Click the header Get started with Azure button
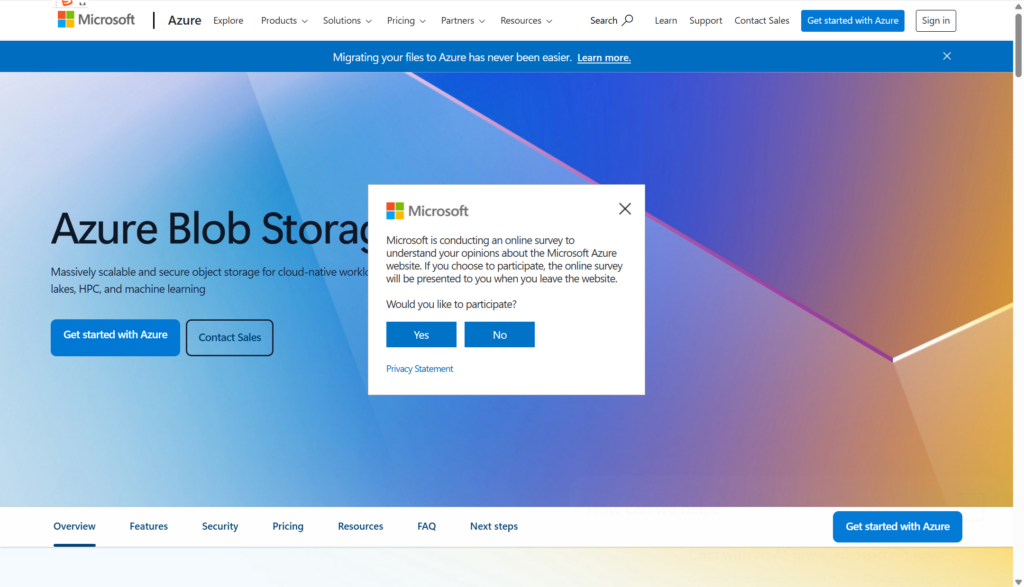The image size is (1024, 587). tap(852, 20)
